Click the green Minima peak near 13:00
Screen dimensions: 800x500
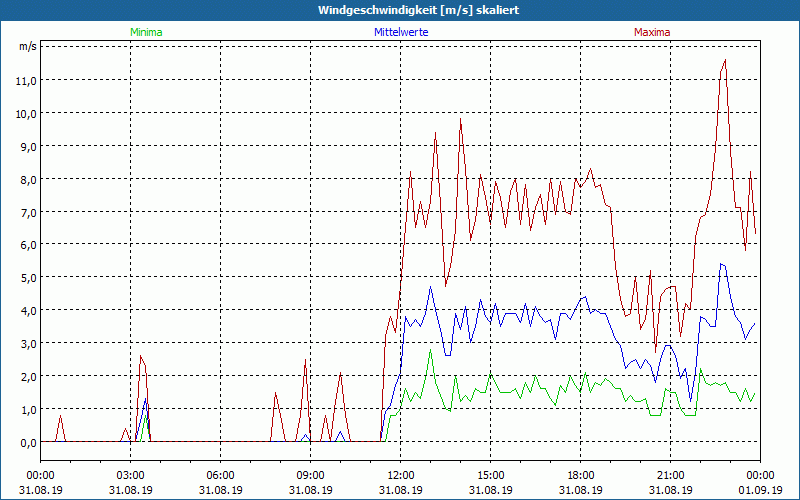click(431, 351)
